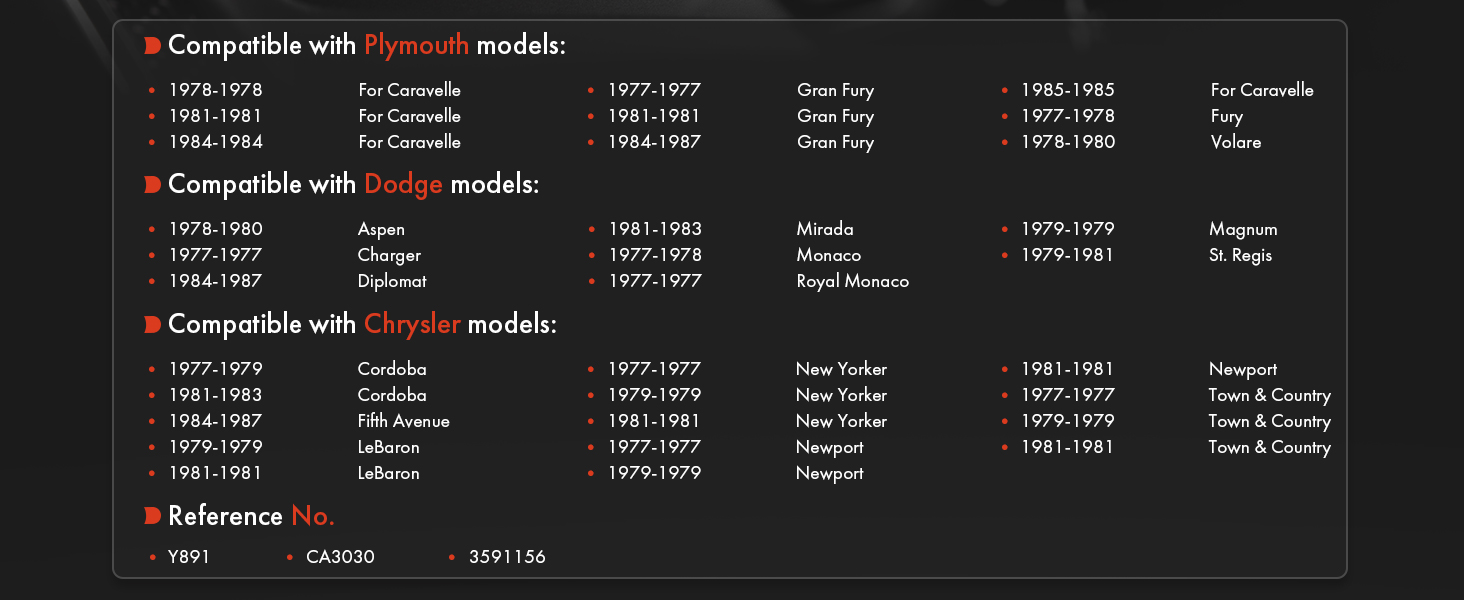Click "New Yorker" in the 1977-1977 row
Viewport: 1464px width, 600px height.
pos(841,369)
